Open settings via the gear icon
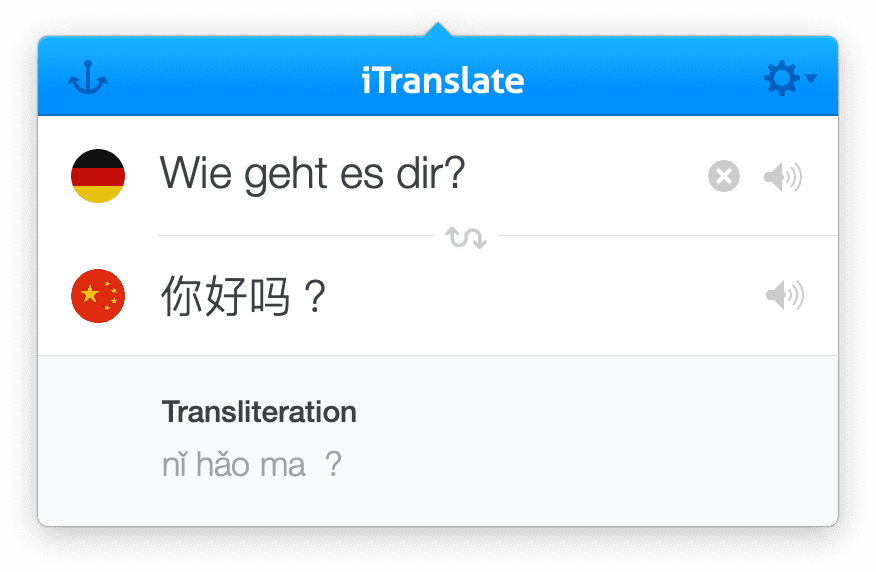Viewport: 876px width, 572px height. pos(781,78)
